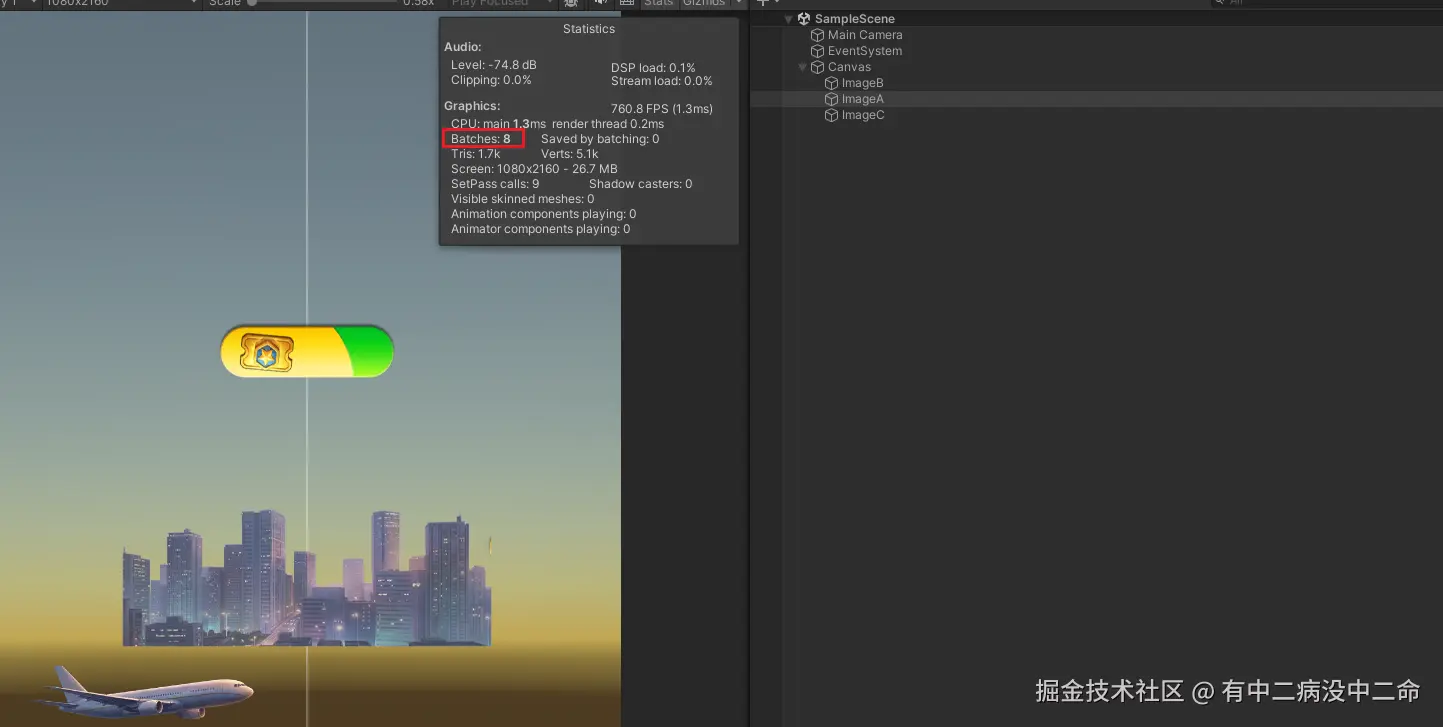The image size is (1443, 727).
Task: Select ImageA in the Hierarchy
Action: [x=862, y=99]
